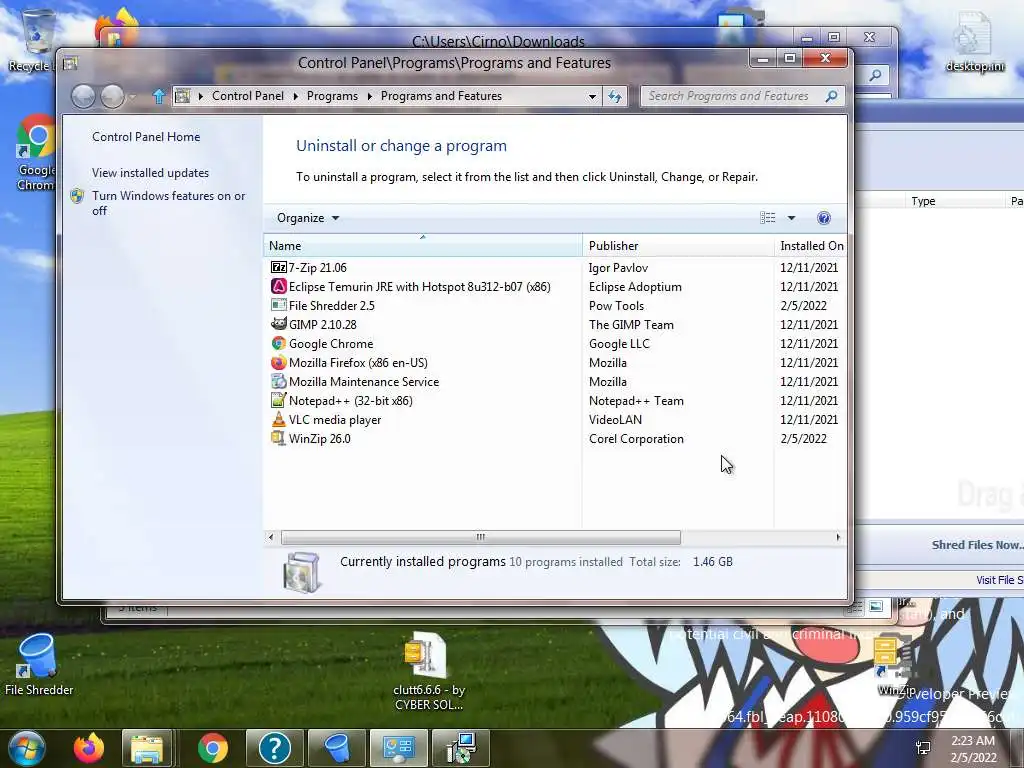The height and width of the screenshot is (768, 1024).
Task: Select the VideoLAN publisher cell
Action: pos(615,419)
